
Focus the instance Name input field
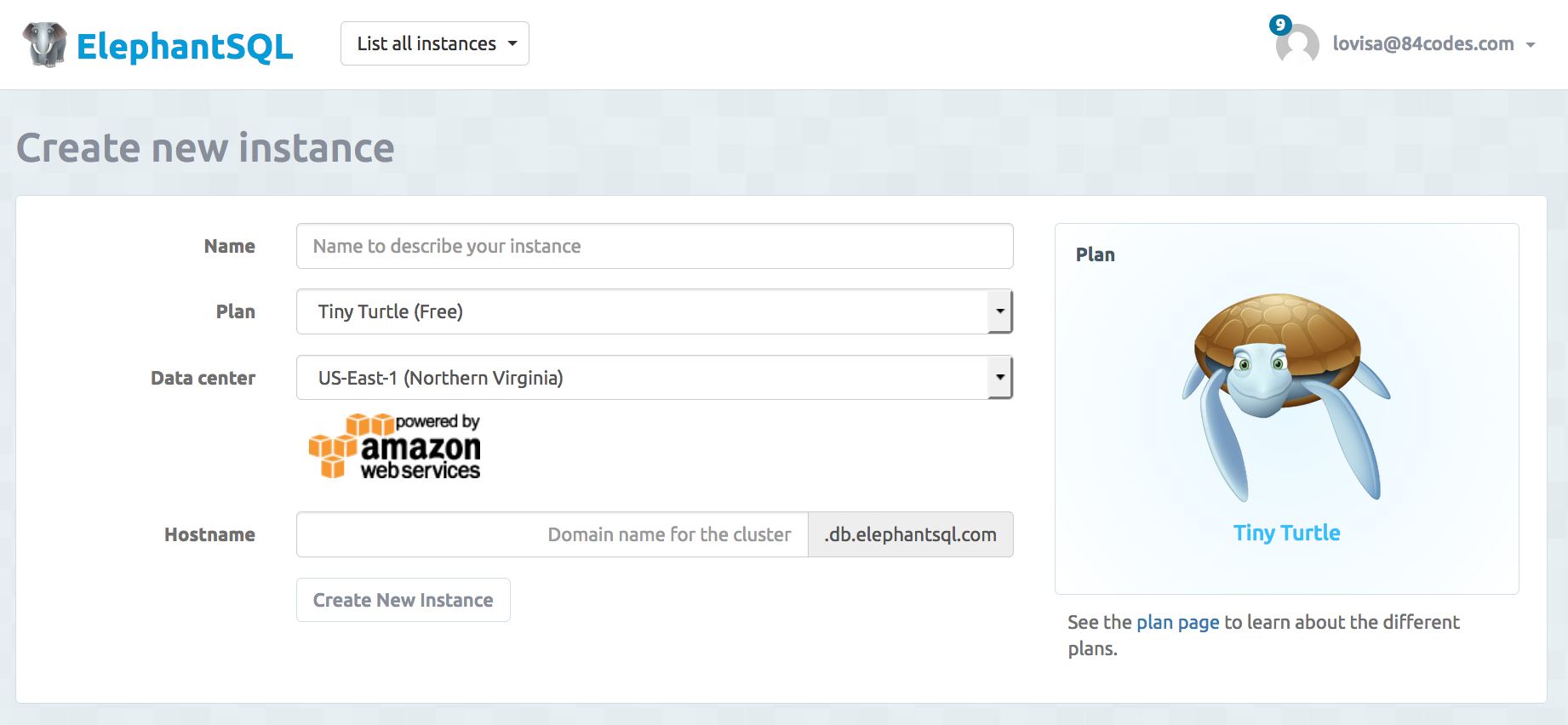click(654, 246)
